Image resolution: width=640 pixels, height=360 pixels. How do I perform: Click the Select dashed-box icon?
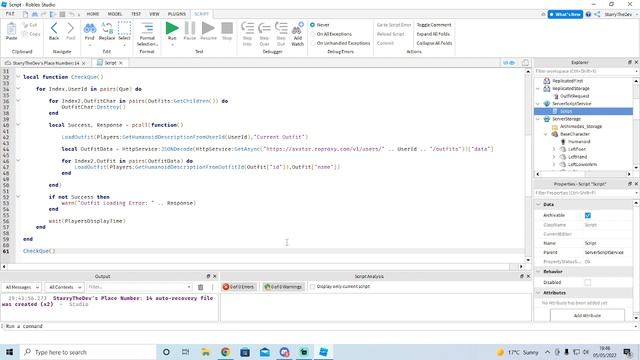124,28
